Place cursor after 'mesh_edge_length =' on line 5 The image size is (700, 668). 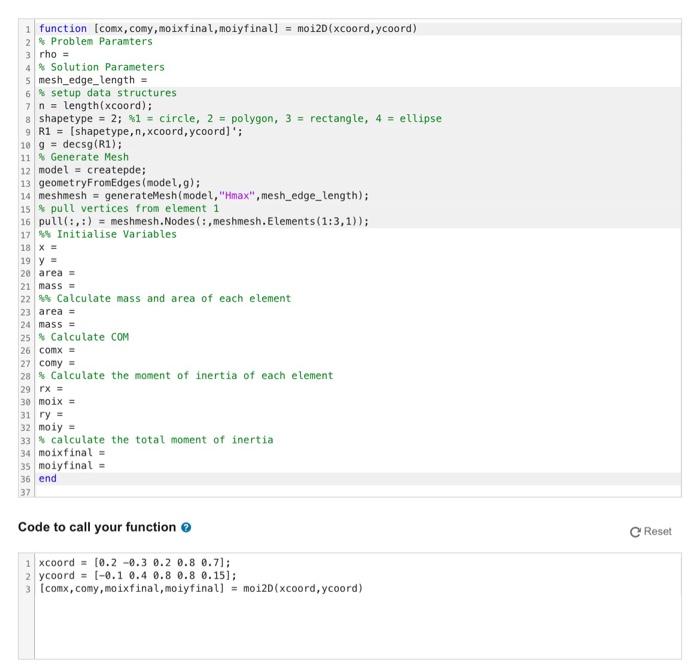point(149,80)
